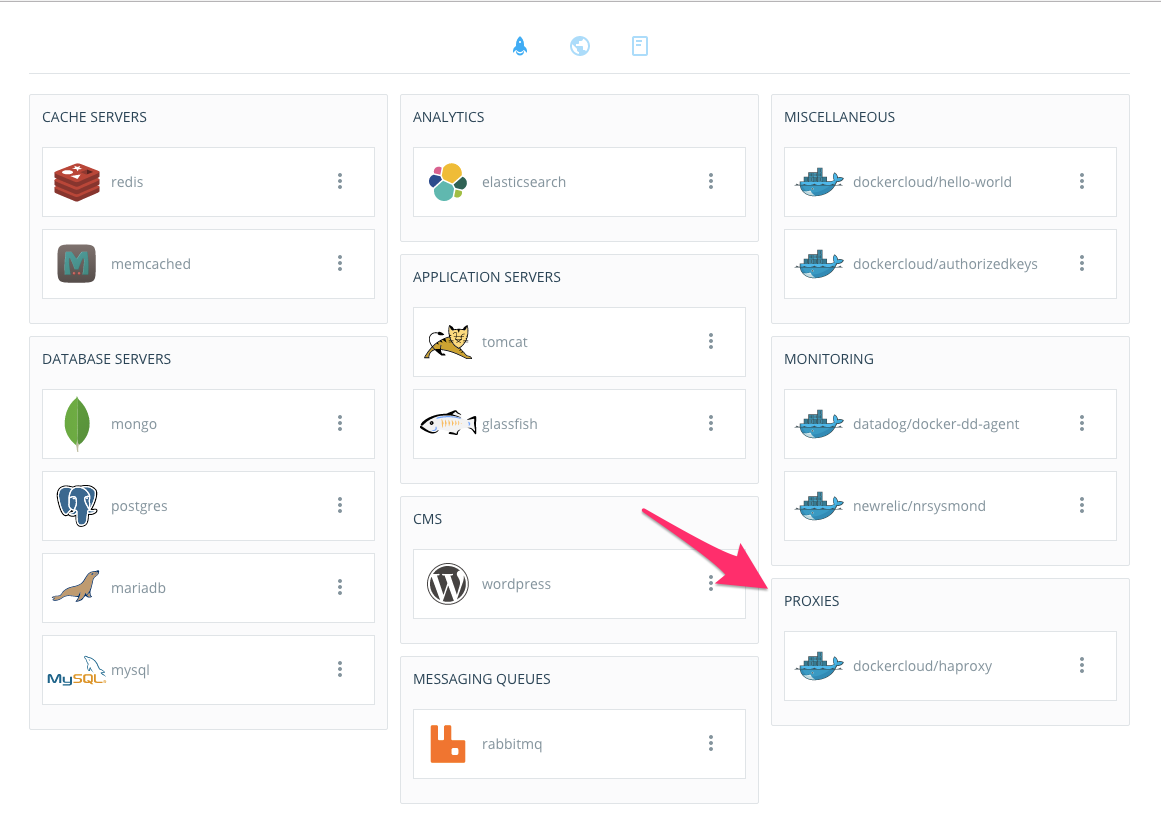The image size is (1161, 816).
Task: Open the mongo three-dot menu
Action: pyautogui.click(x=340, y=423)
